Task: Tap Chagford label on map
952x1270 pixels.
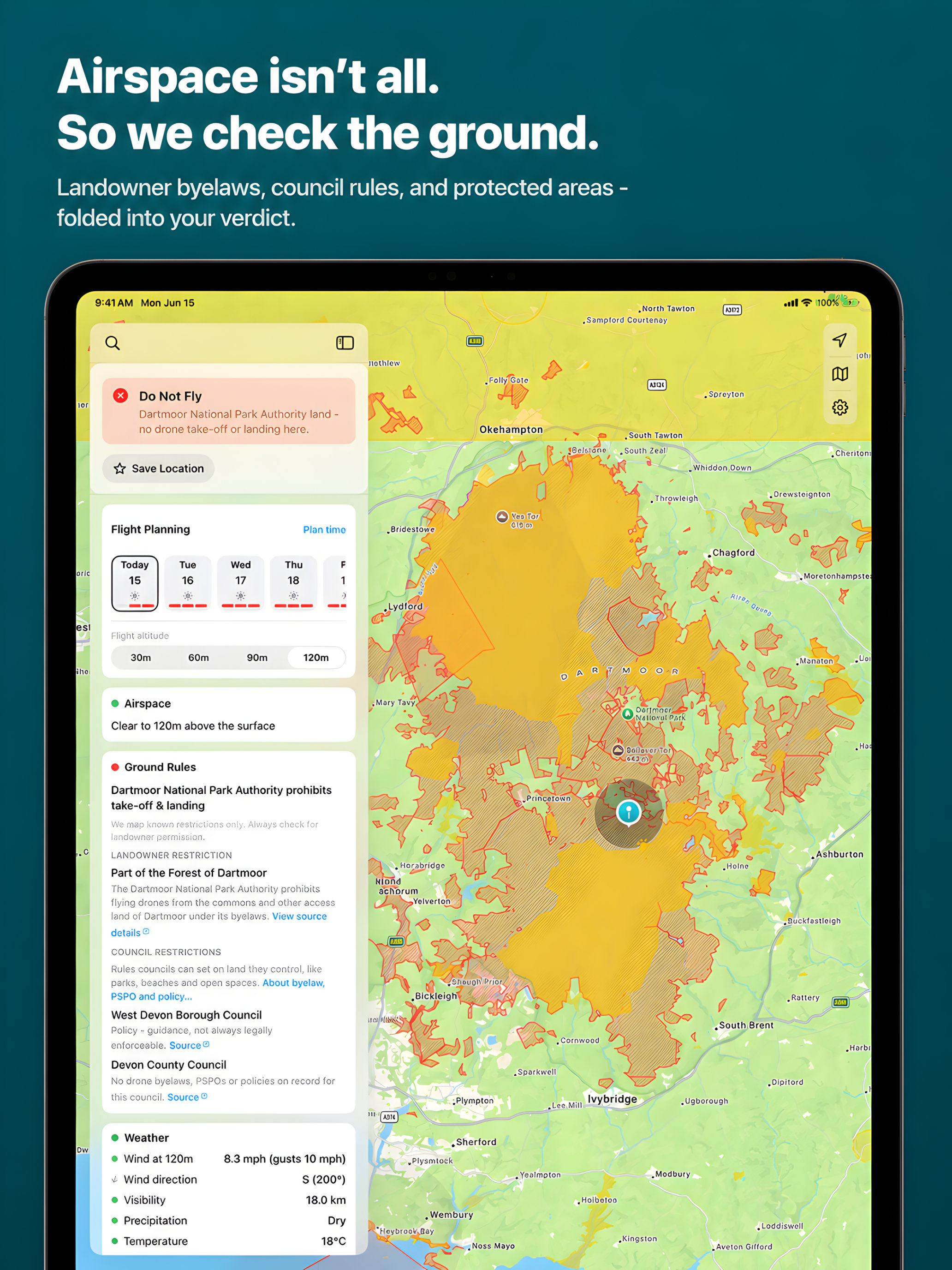Action: coord(733,553)
